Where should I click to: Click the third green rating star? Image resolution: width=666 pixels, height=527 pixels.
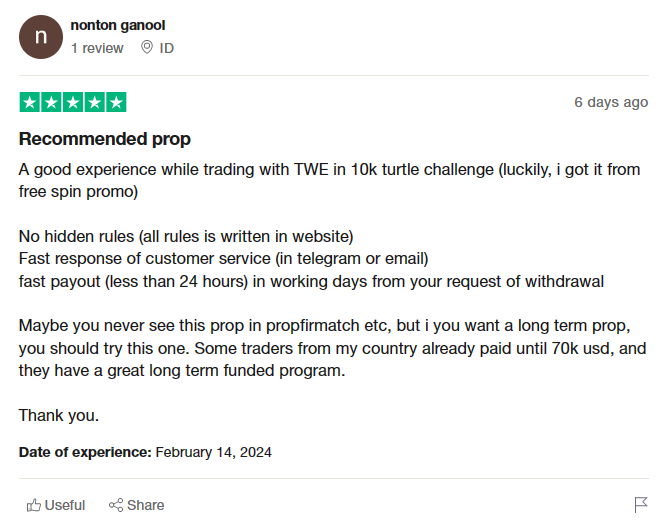pos(73,102)
